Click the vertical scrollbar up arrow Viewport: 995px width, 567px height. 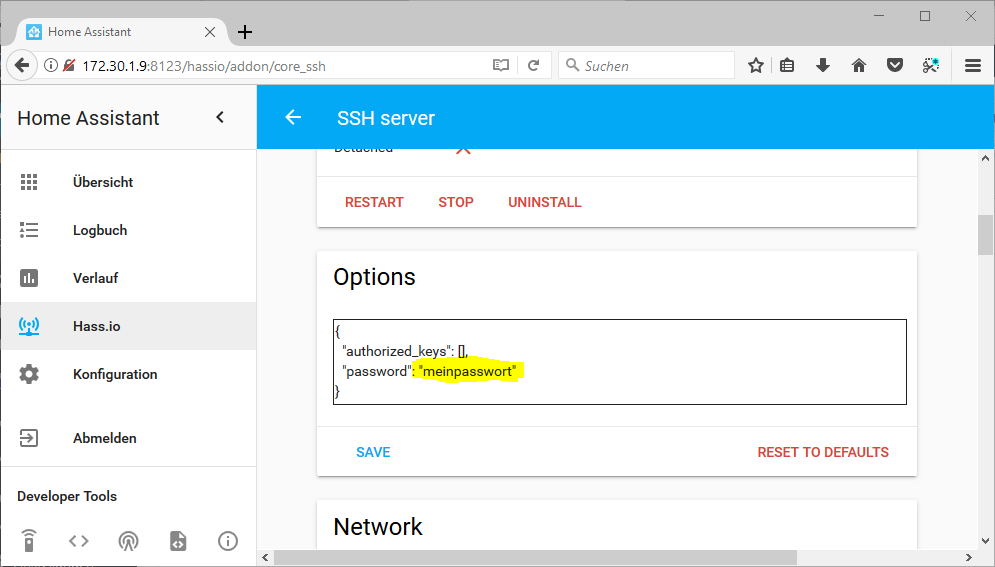985,158
